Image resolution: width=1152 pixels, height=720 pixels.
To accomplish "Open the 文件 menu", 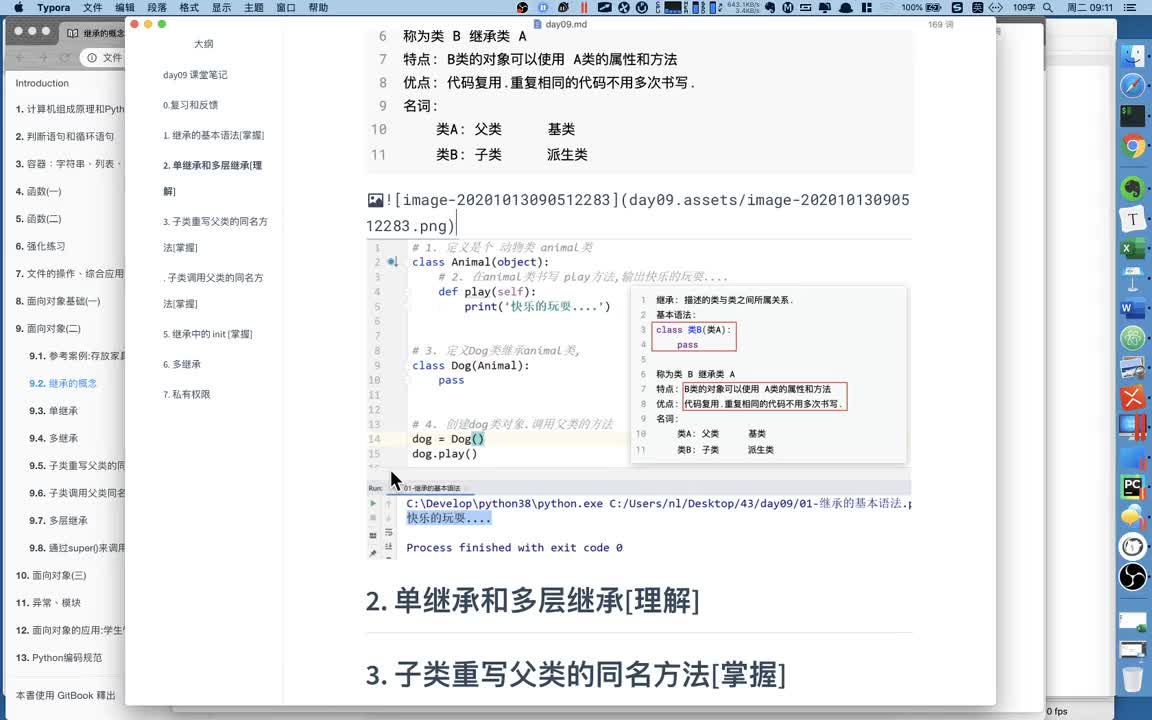I will click(93, 7).
